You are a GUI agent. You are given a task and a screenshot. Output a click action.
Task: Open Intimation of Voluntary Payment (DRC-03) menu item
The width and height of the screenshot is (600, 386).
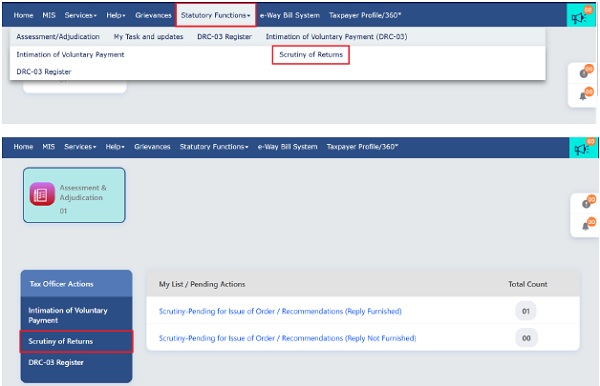pyautogui.click(x=336, y=37)
